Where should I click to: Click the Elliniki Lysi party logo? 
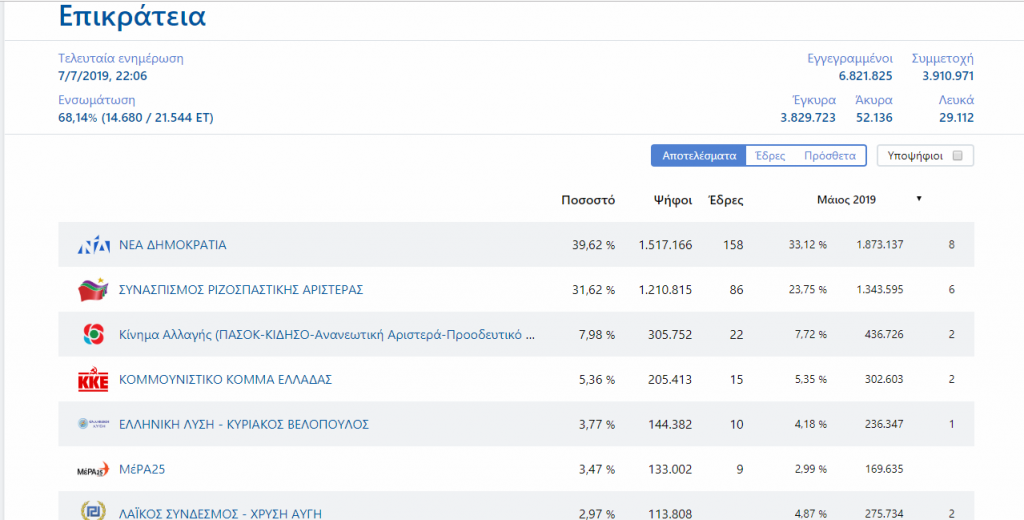coord(93,425)
